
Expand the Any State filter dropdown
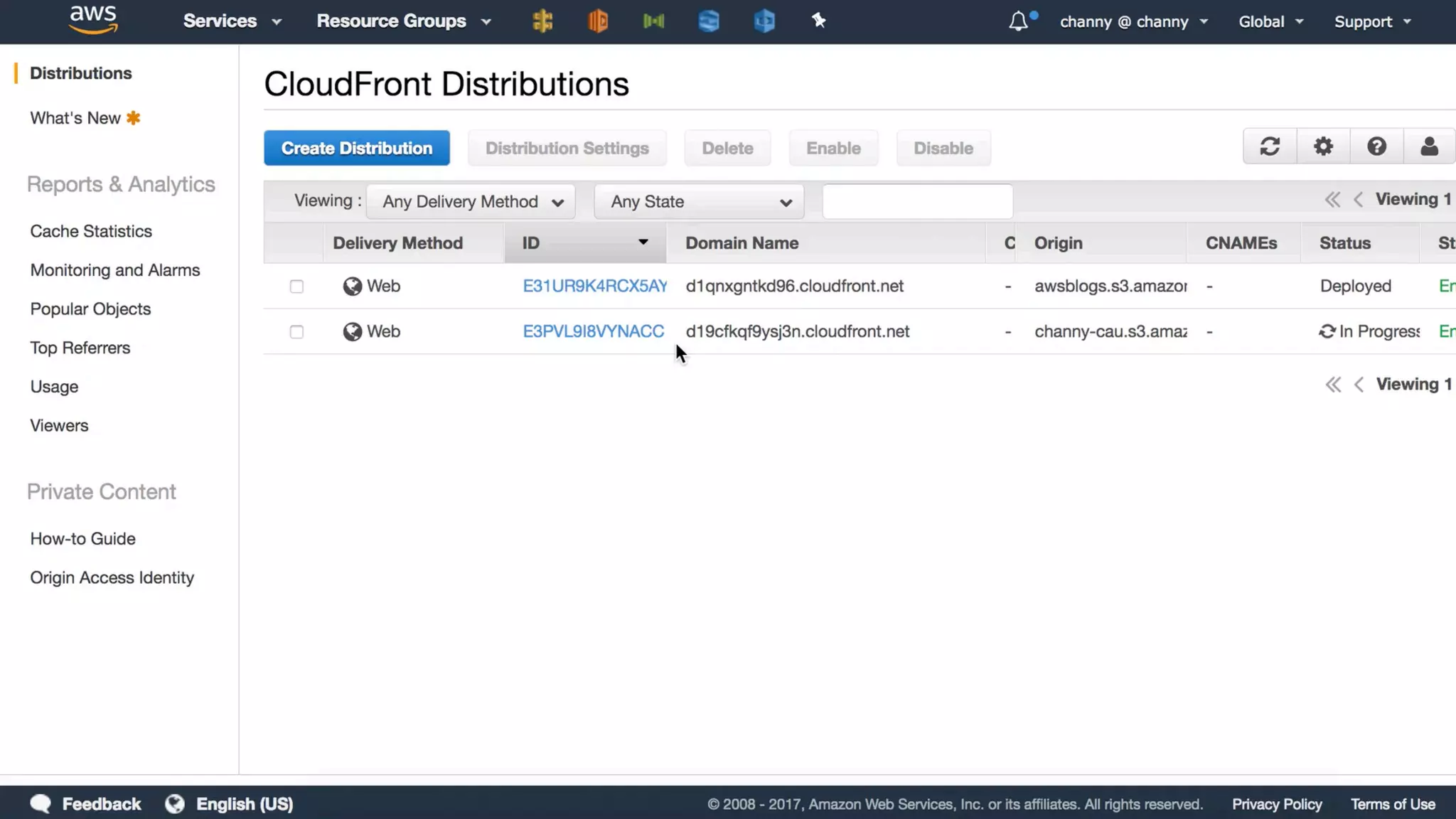coord(699,202)
